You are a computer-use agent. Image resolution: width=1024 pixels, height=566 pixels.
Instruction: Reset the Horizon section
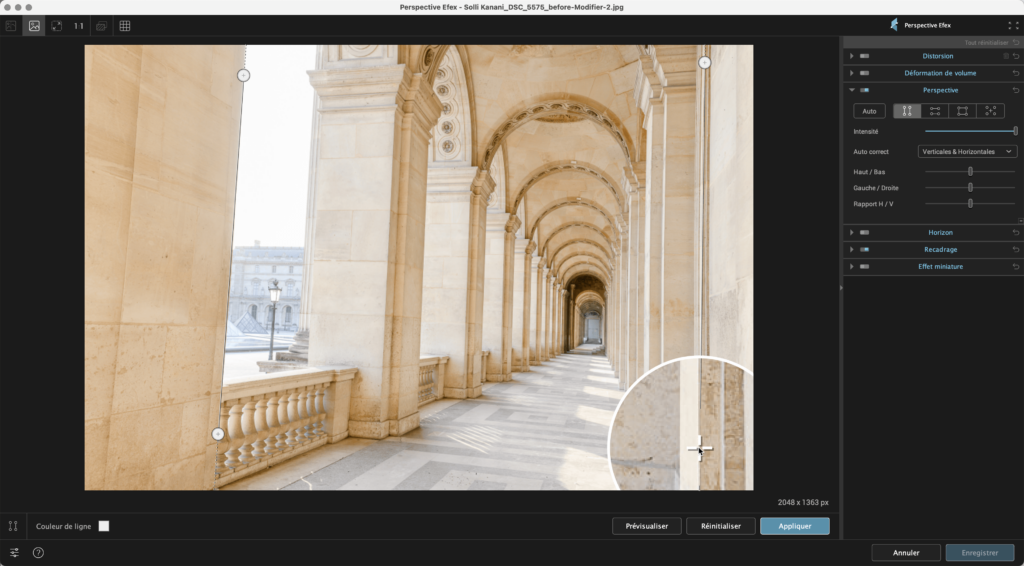click(1016, 232)
